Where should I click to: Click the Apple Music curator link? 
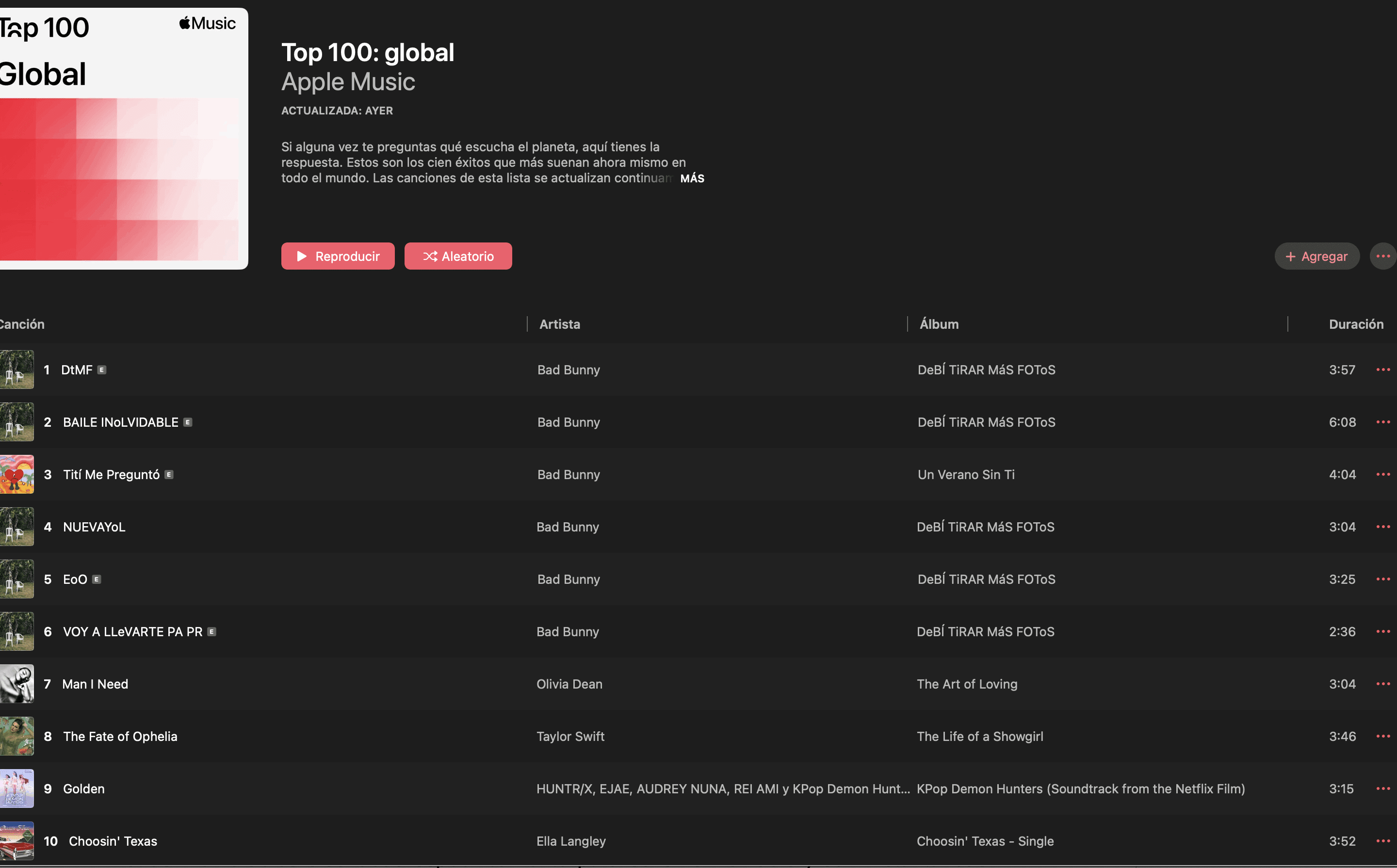[348, 82]
